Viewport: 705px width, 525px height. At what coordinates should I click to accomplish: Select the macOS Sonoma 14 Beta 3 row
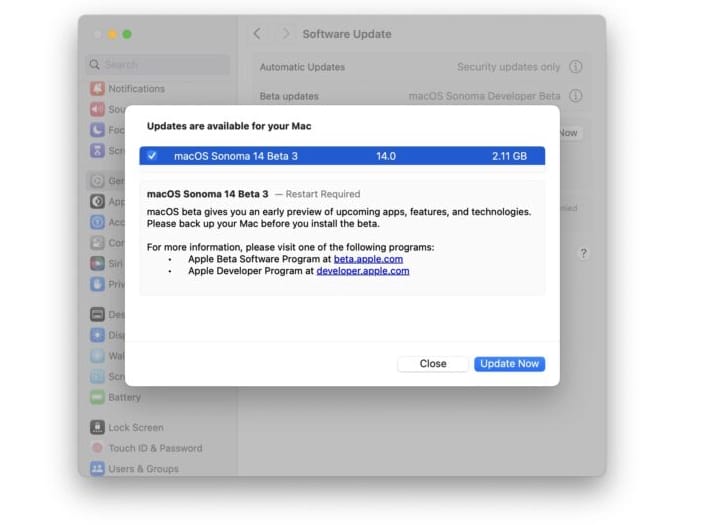pos(342,156)
